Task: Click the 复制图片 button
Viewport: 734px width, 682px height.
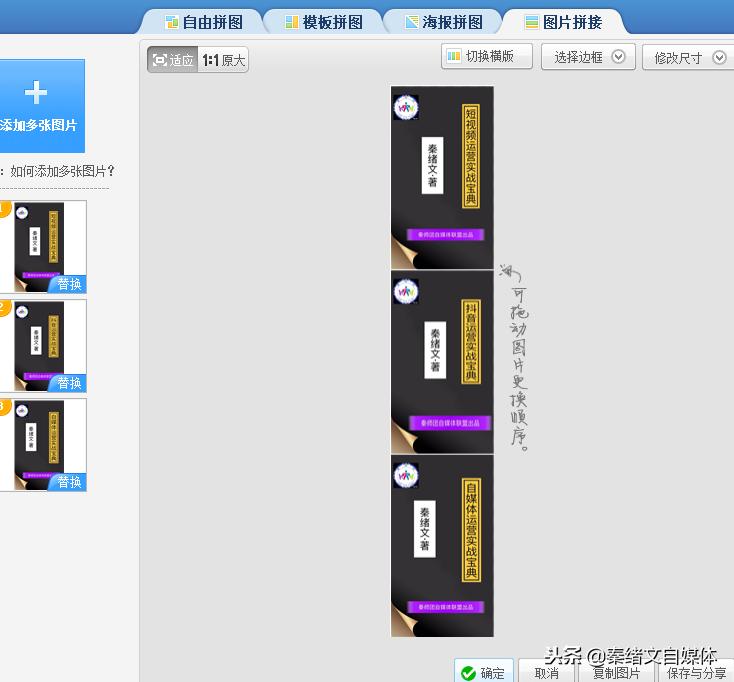Action: [x=616, y=673]
